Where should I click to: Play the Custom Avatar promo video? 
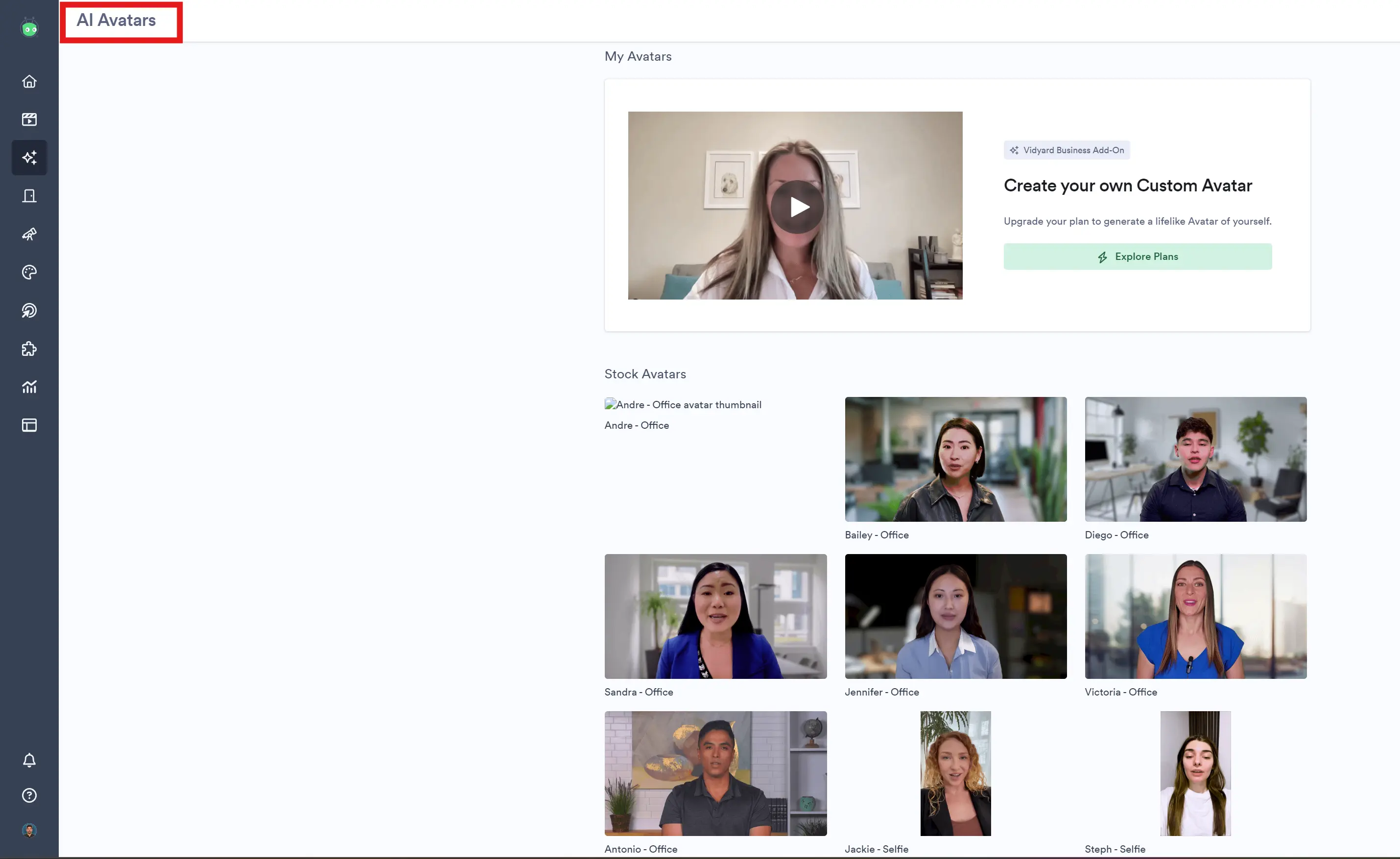coord(797,207)
